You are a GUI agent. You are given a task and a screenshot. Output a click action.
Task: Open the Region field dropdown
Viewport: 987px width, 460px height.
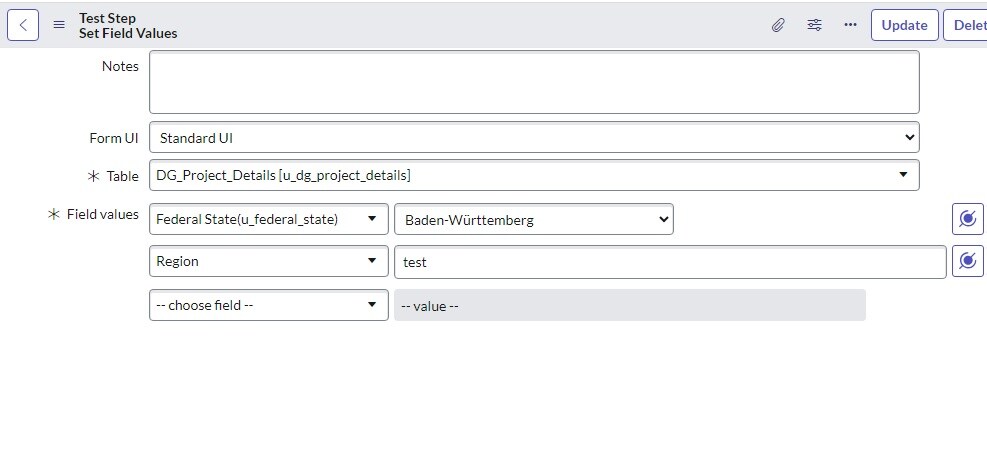tap(268, 261)
